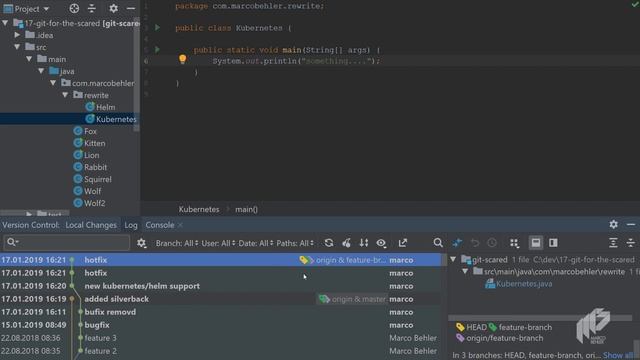The image size is (640, 360).
Task: Collapse the main folder
Action: [x=29, y=59]
